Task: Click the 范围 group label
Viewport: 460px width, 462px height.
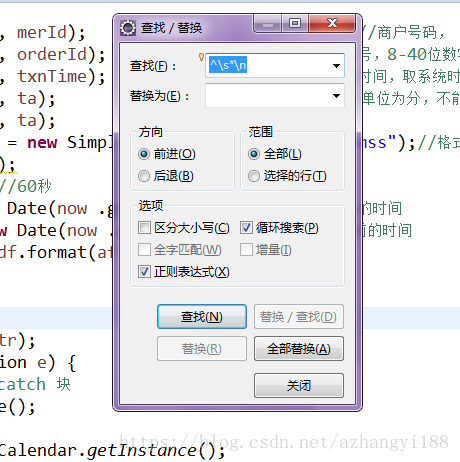Action: [260, 132]
